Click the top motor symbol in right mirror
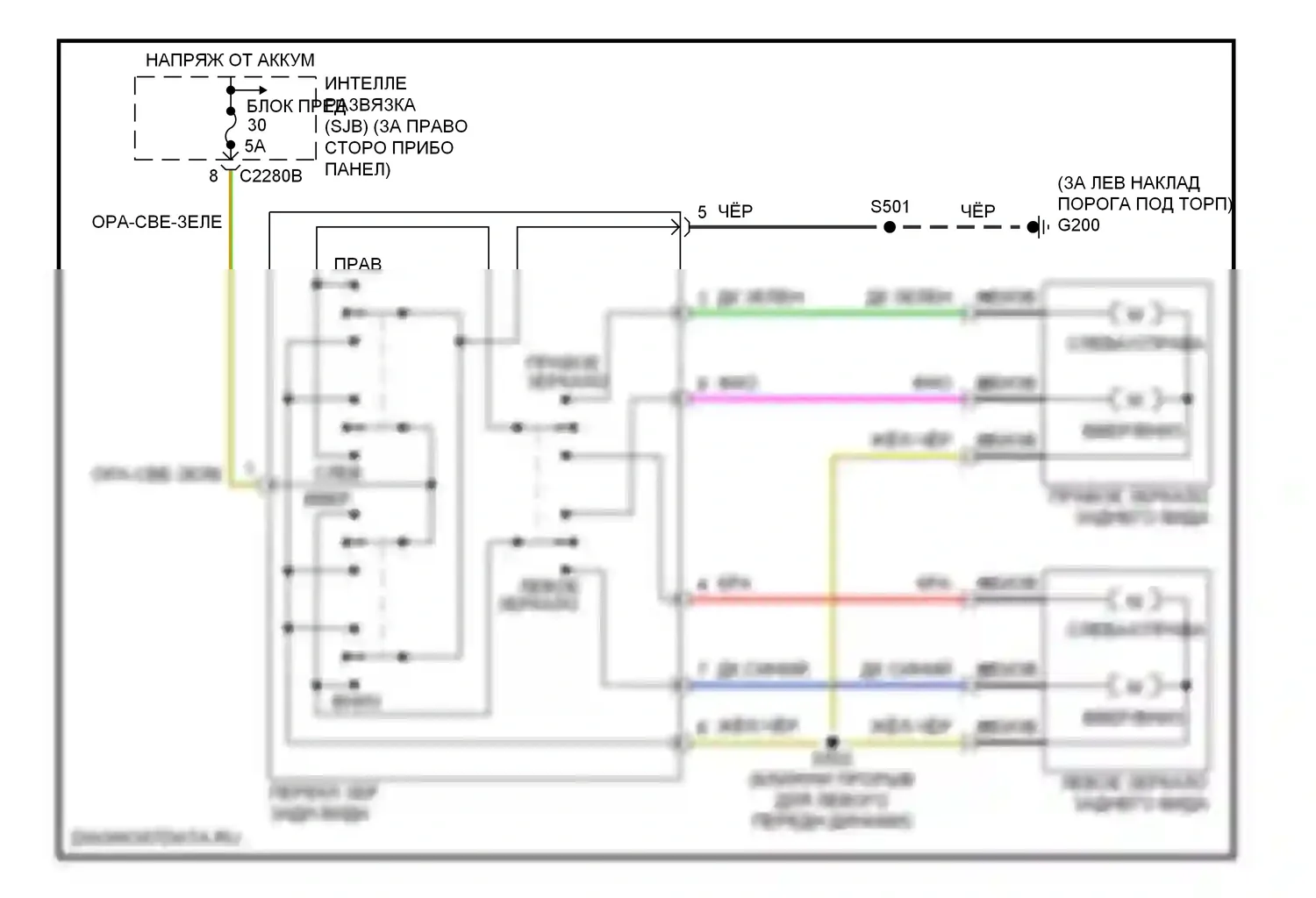This screenshot has height=898, width=1316. pyautogui.click(x=1134, y=313)
